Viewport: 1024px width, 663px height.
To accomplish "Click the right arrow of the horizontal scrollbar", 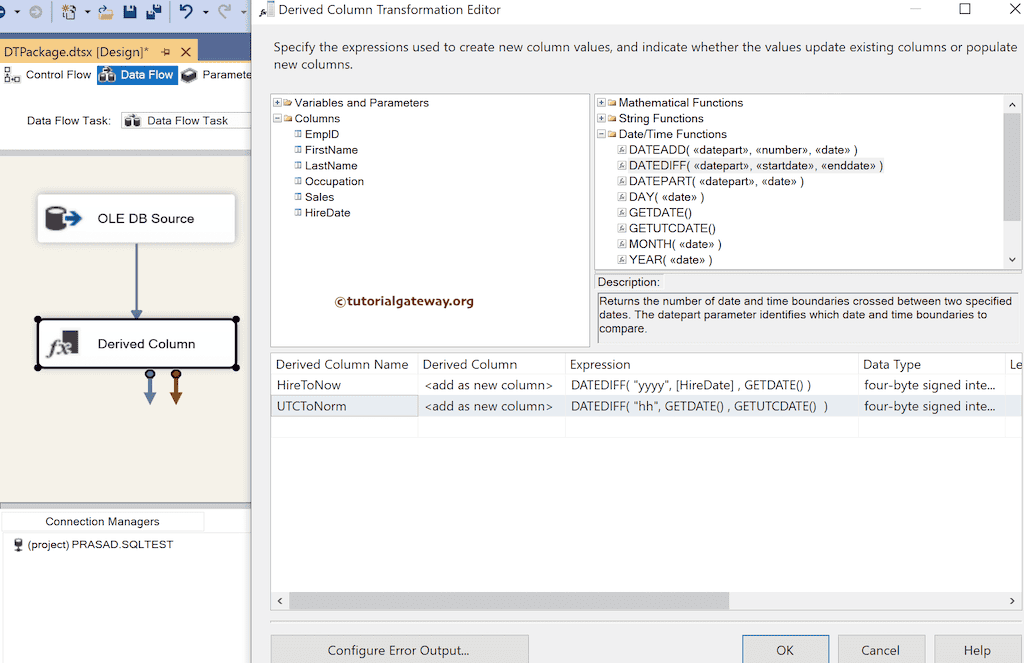I will [1011, 601].
